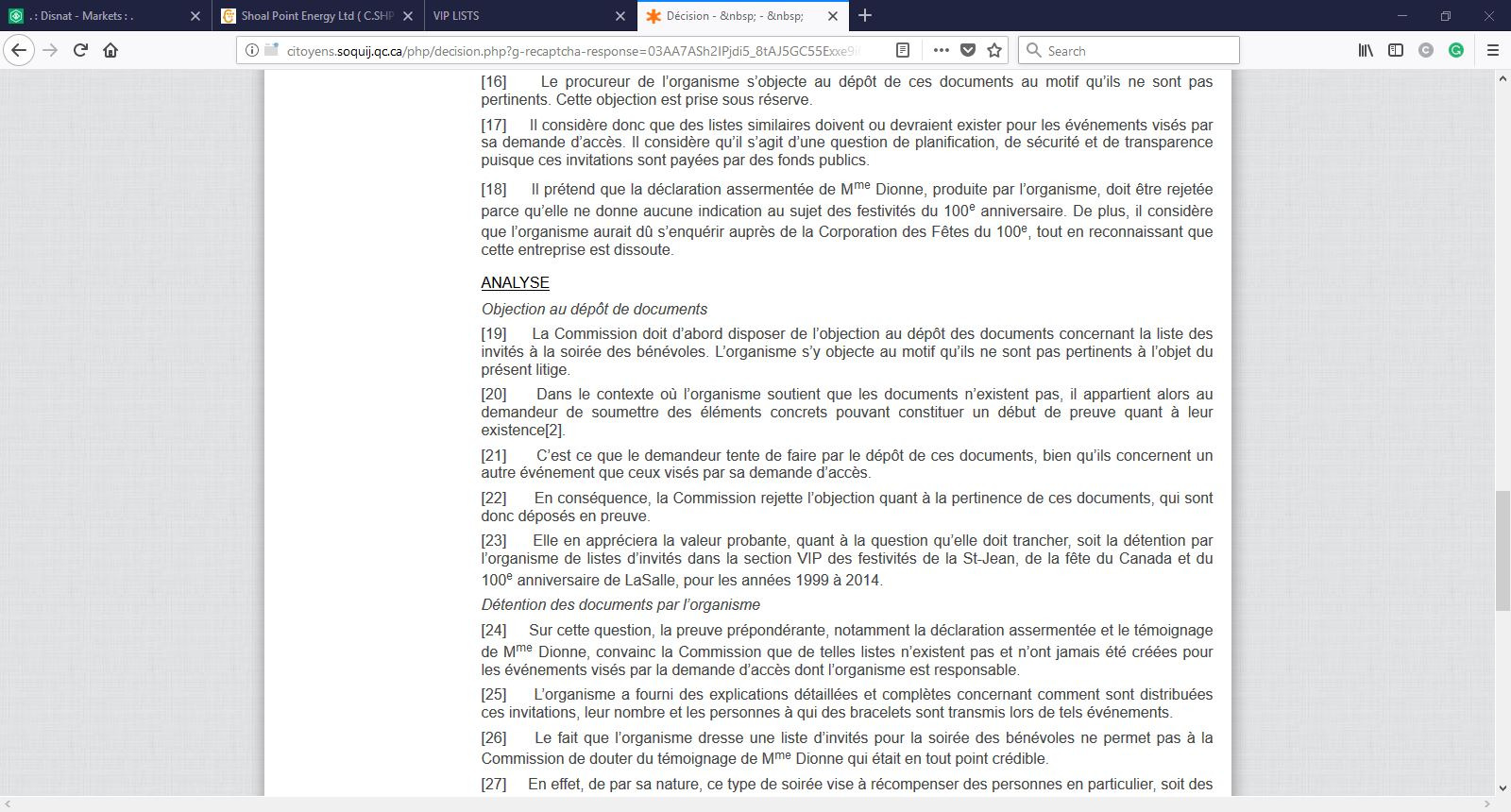This screenshot has width=1511, height=812.
Task: Open Grammarly extension icon
Action: pyautogui.click(x=1456, y=50)
